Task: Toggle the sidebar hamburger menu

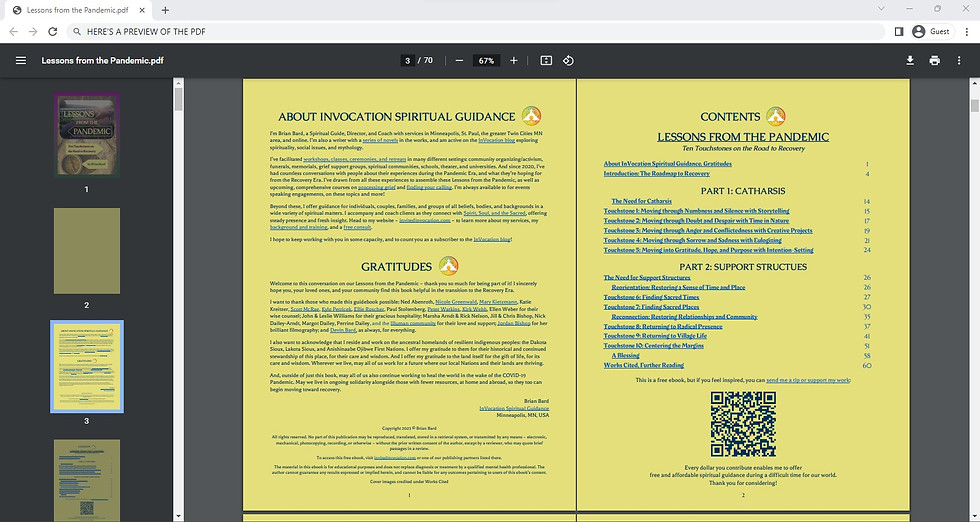Action: 21,61
